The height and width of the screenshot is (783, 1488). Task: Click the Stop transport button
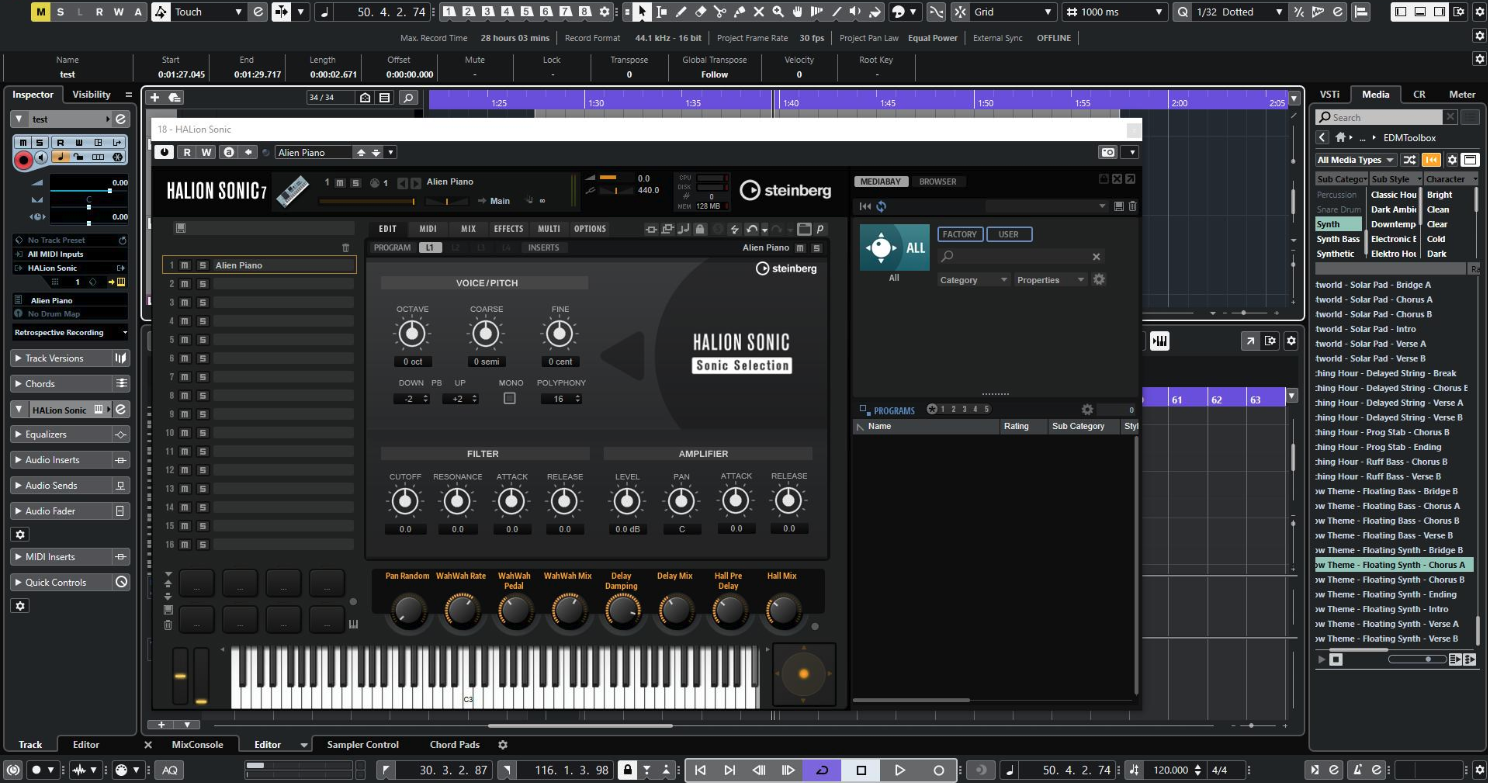(861, 770)
